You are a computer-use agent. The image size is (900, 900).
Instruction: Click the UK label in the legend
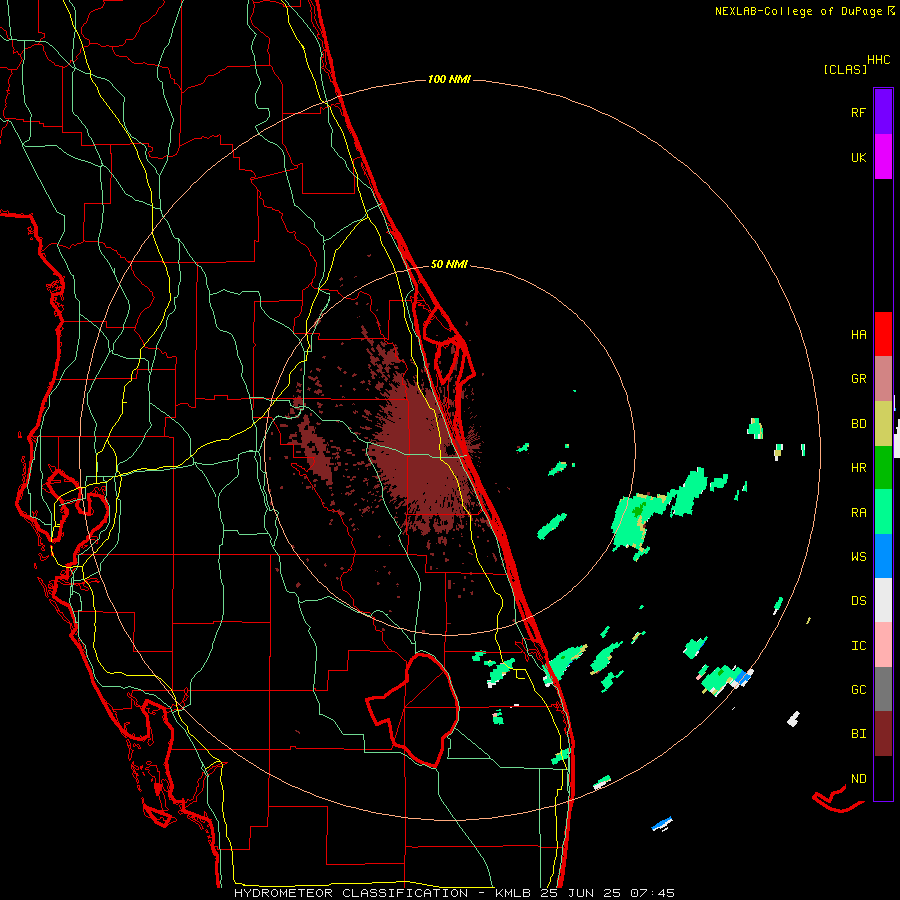pos(858,157)
